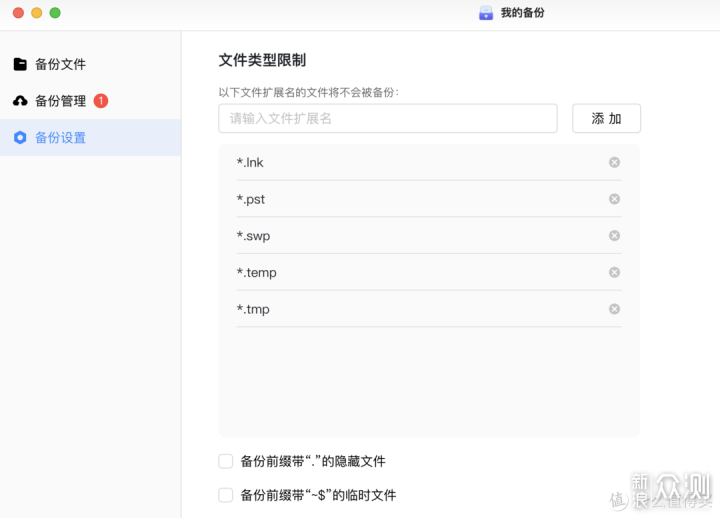Viewport: 720px width, 518px height.
Task: Focus the file extension input field
Action: pyautogui.click(x=388, y=118)
